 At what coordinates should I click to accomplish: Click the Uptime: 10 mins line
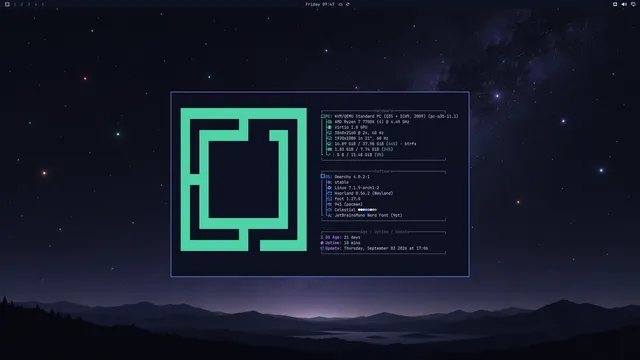pos(340,243)
